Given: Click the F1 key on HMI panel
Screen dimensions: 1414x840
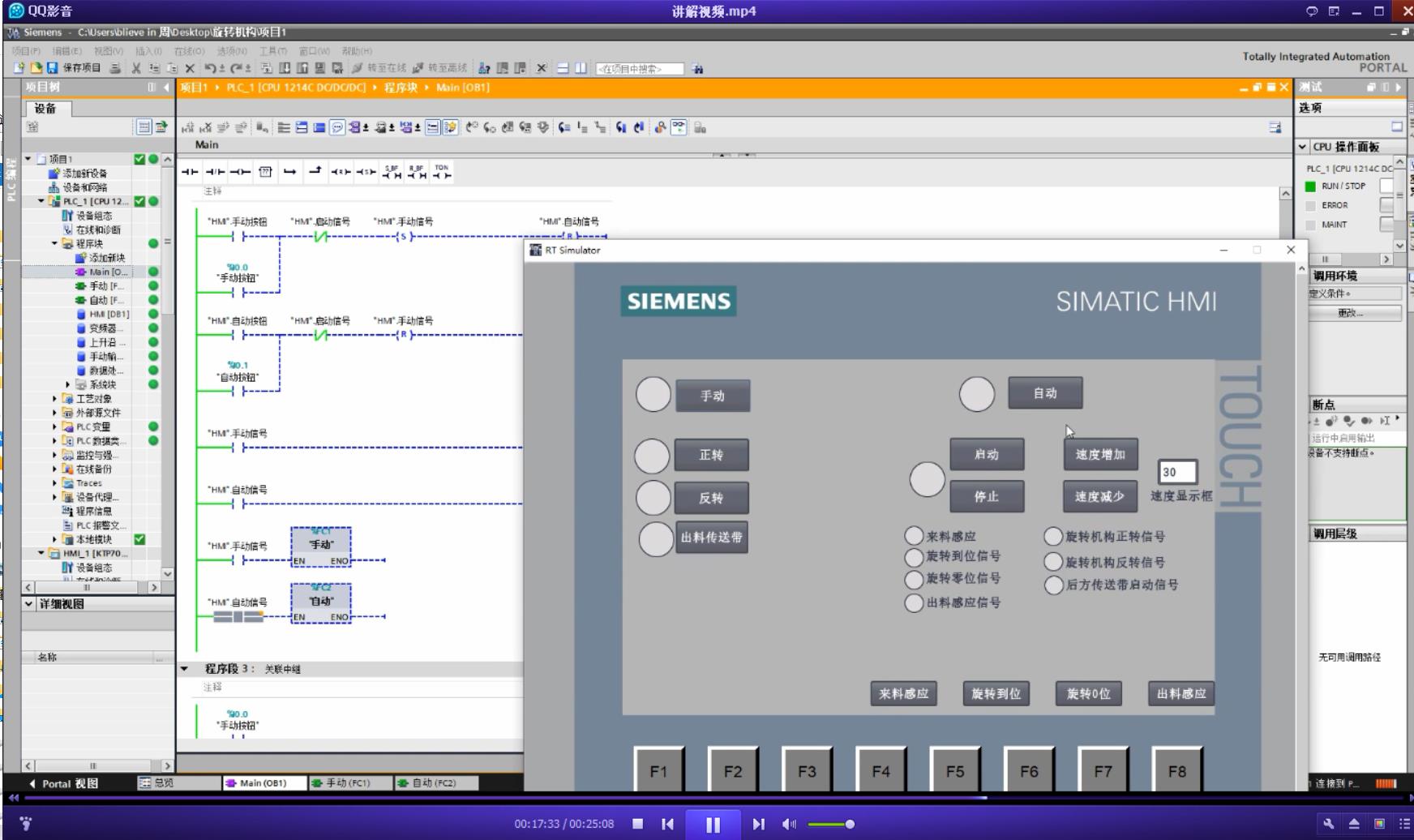Looking at the screenshot, I should pos(658,770).
